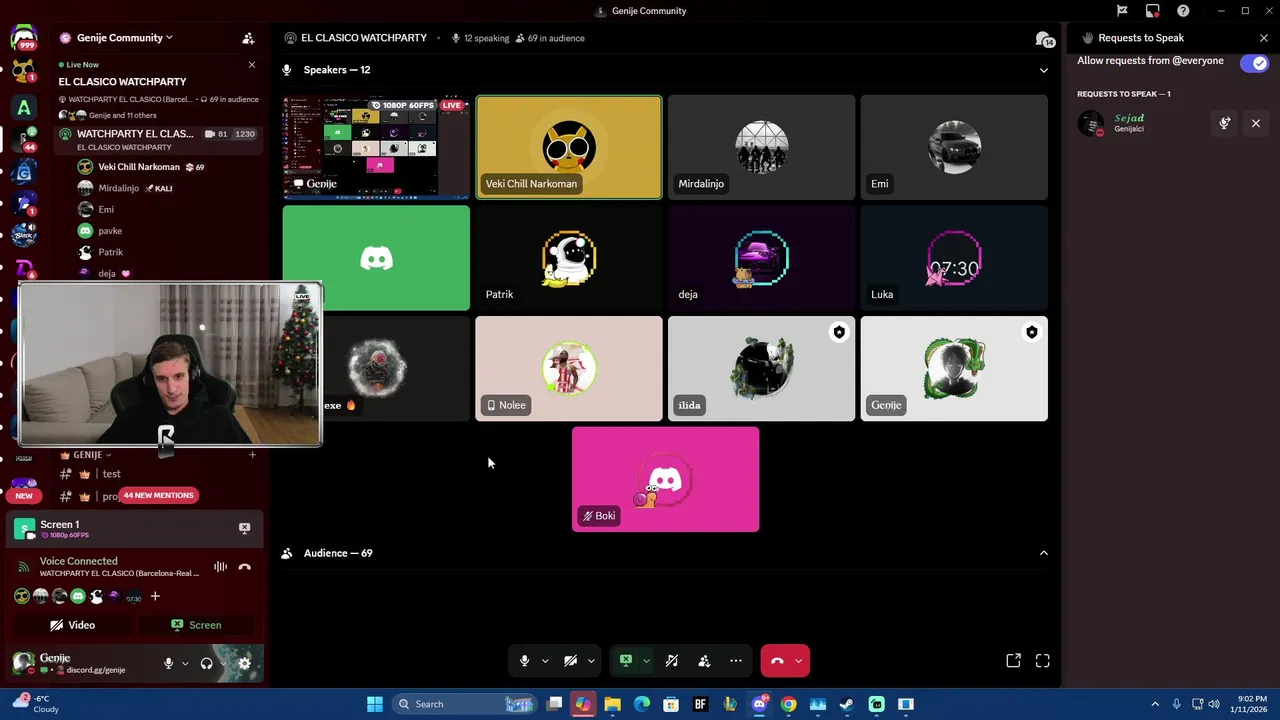Stop screen sharing in call toolbar
Viewport: 1280px width, 720px height.
click(x=626, y=661)
